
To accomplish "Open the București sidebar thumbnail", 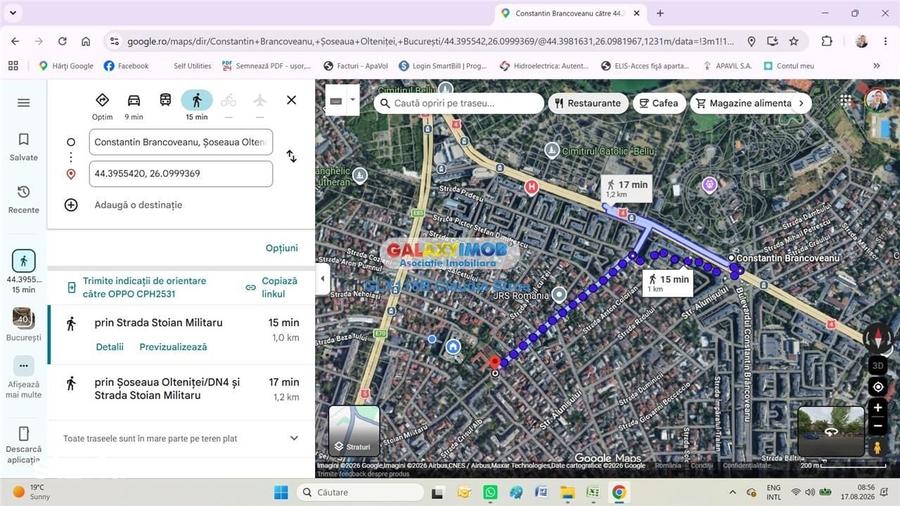I will (24, 325).
